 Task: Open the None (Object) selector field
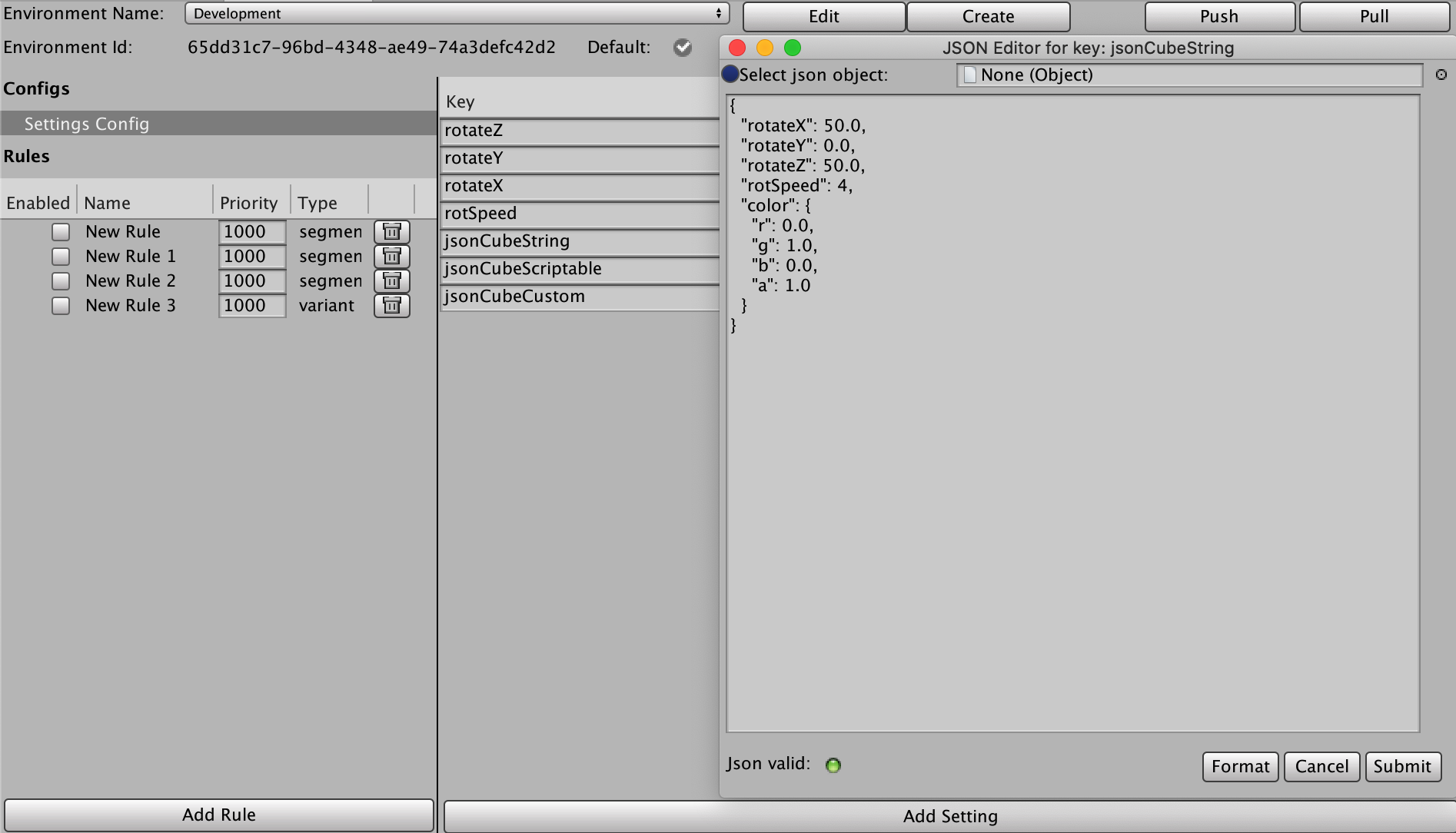[x=1191, y=75]
